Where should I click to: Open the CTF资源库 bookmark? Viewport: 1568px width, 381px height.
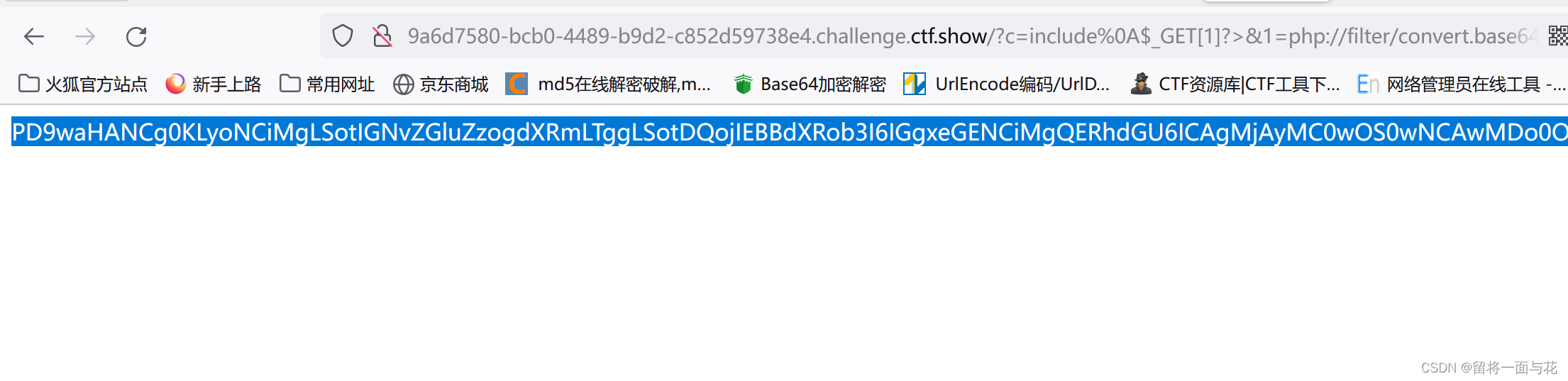coord(1235,84)
